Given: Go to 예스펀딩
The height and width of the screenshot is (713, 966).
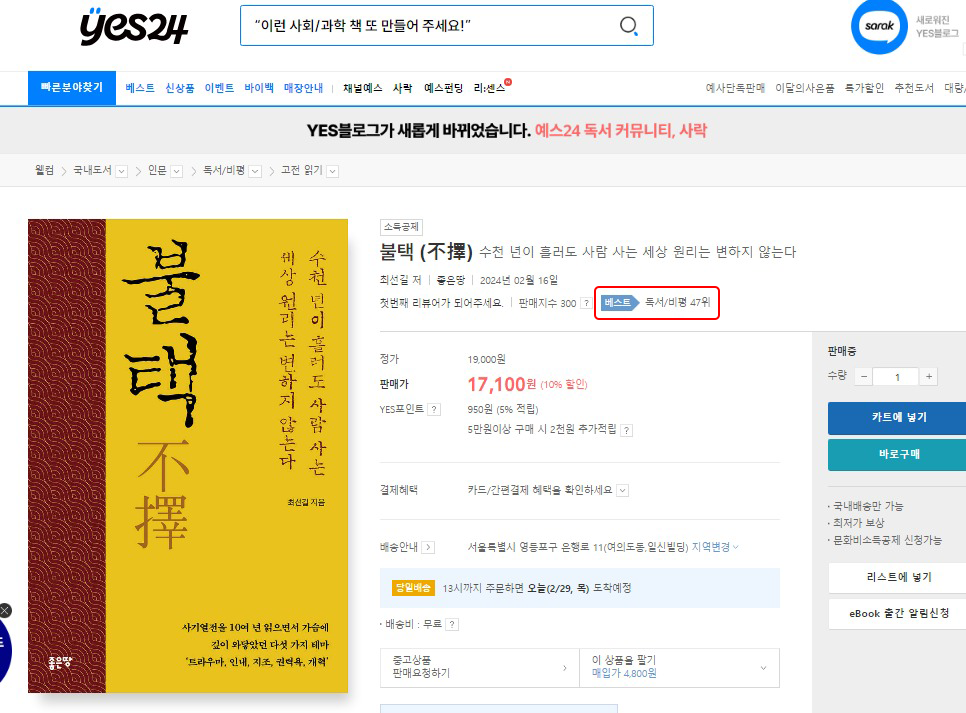Looking at the screenshot, I should pyautogui.click(x=444, y=88).
